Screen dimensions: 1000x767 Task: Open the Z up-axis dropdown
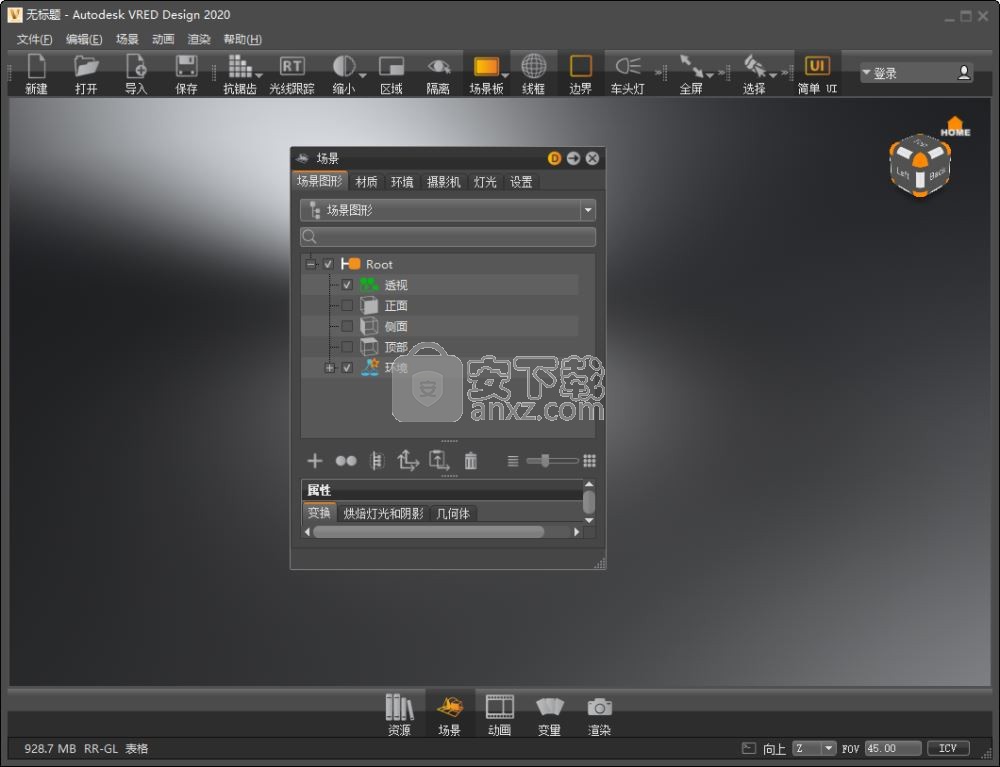[x=814, y=748]
